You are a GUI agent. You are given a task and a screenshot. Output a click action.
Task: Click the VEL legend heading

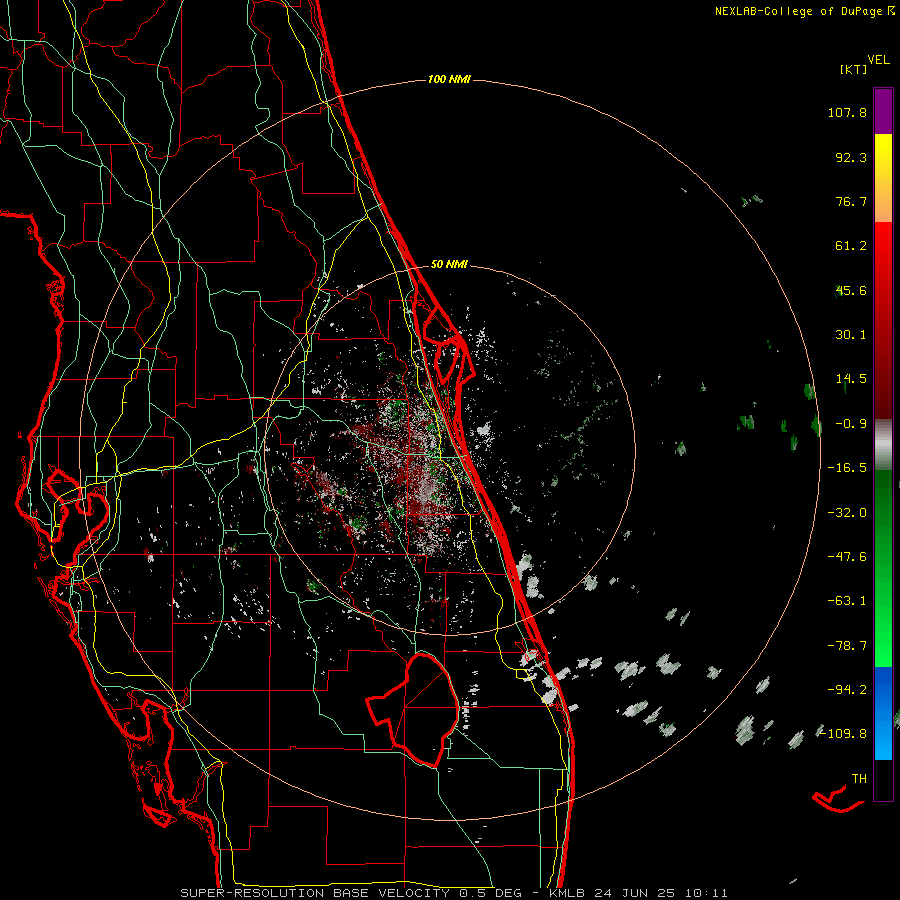tap(878, 60)
